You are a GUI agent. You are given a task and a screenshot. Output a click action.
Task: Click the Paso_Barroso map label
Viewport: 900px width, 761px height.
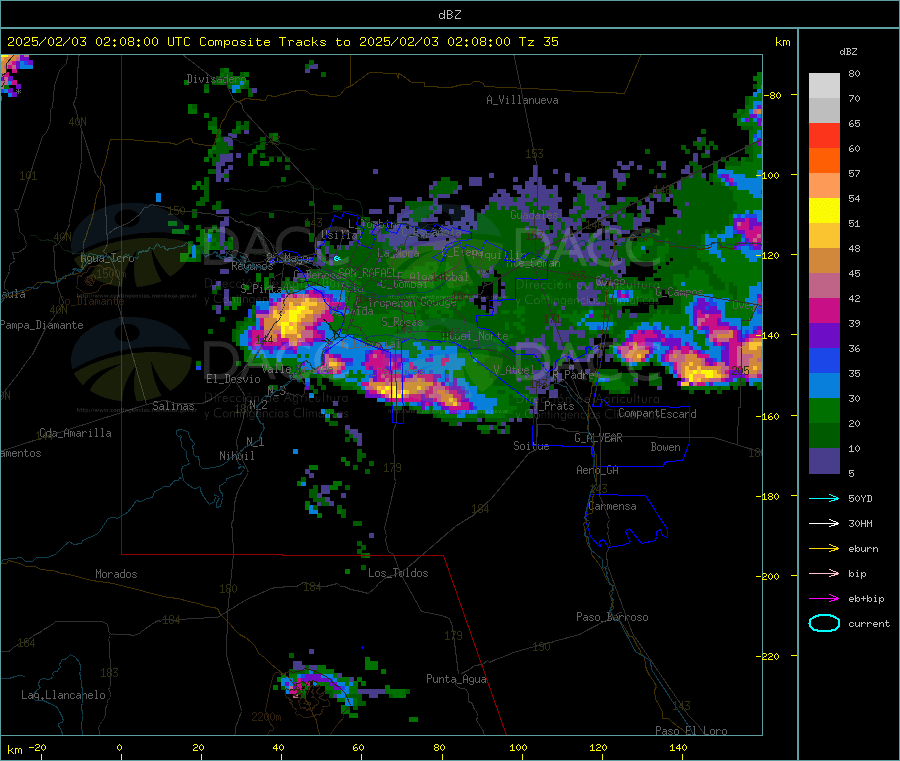click(612, 617)
